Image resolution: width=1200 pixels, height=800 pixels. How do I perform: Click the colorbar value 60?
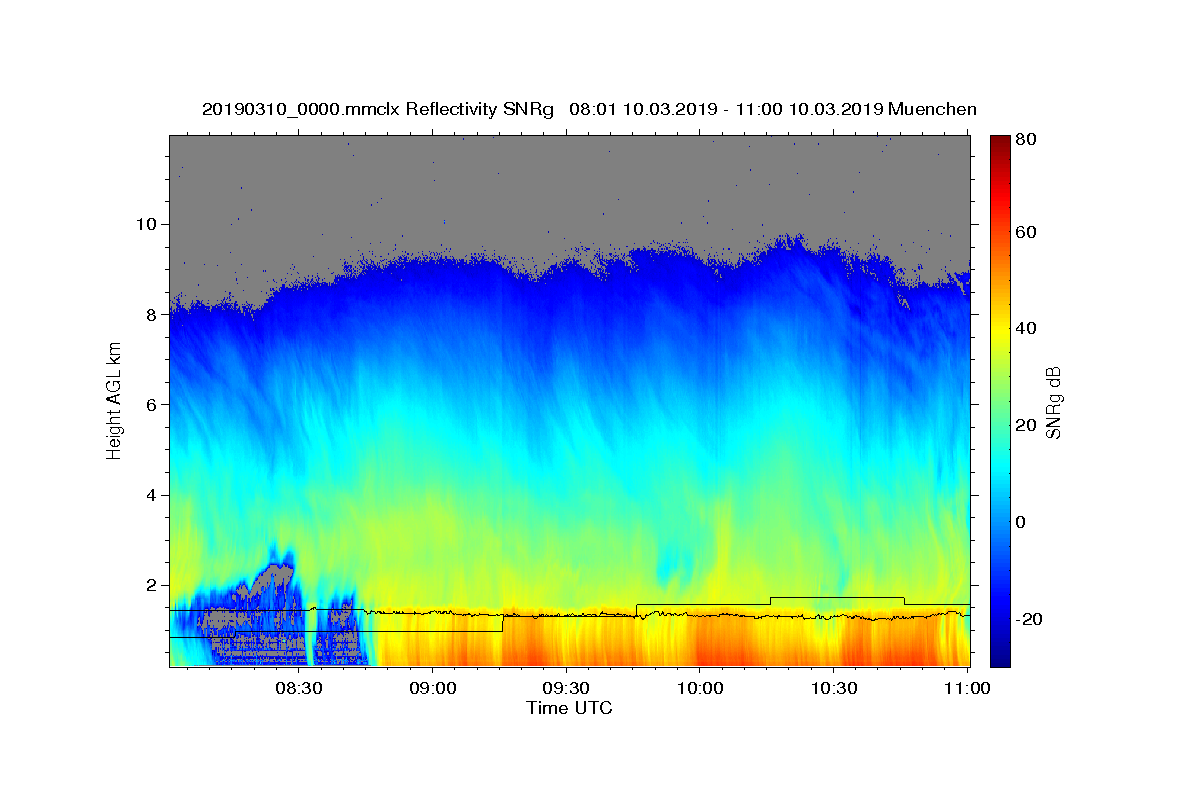[1025, 232]
